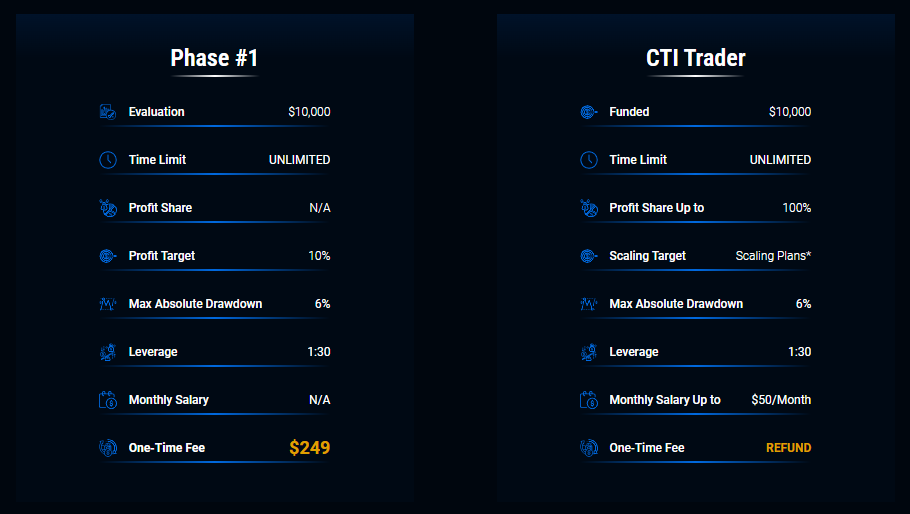Viewport: 910px width, 514px height.
Task: Click the Leverage icon in Phase #1
Action: click(108, 352)
